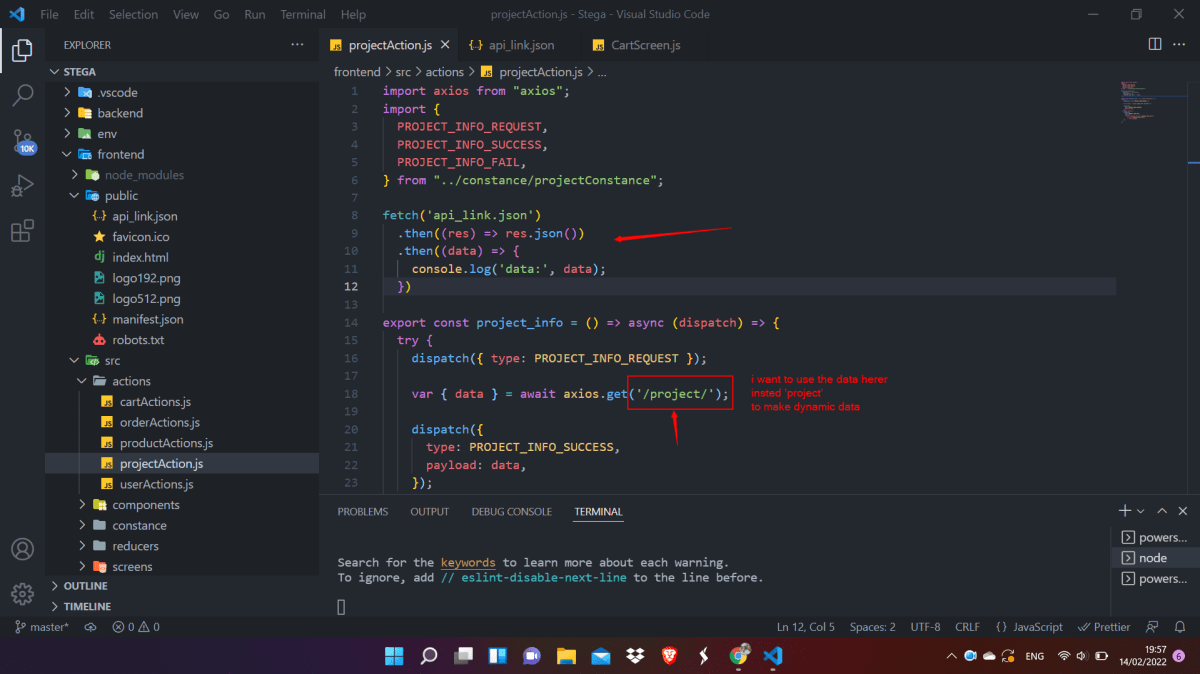
Task: Click the Ln 12, Col 5 indicator
Action: [806, 627]
